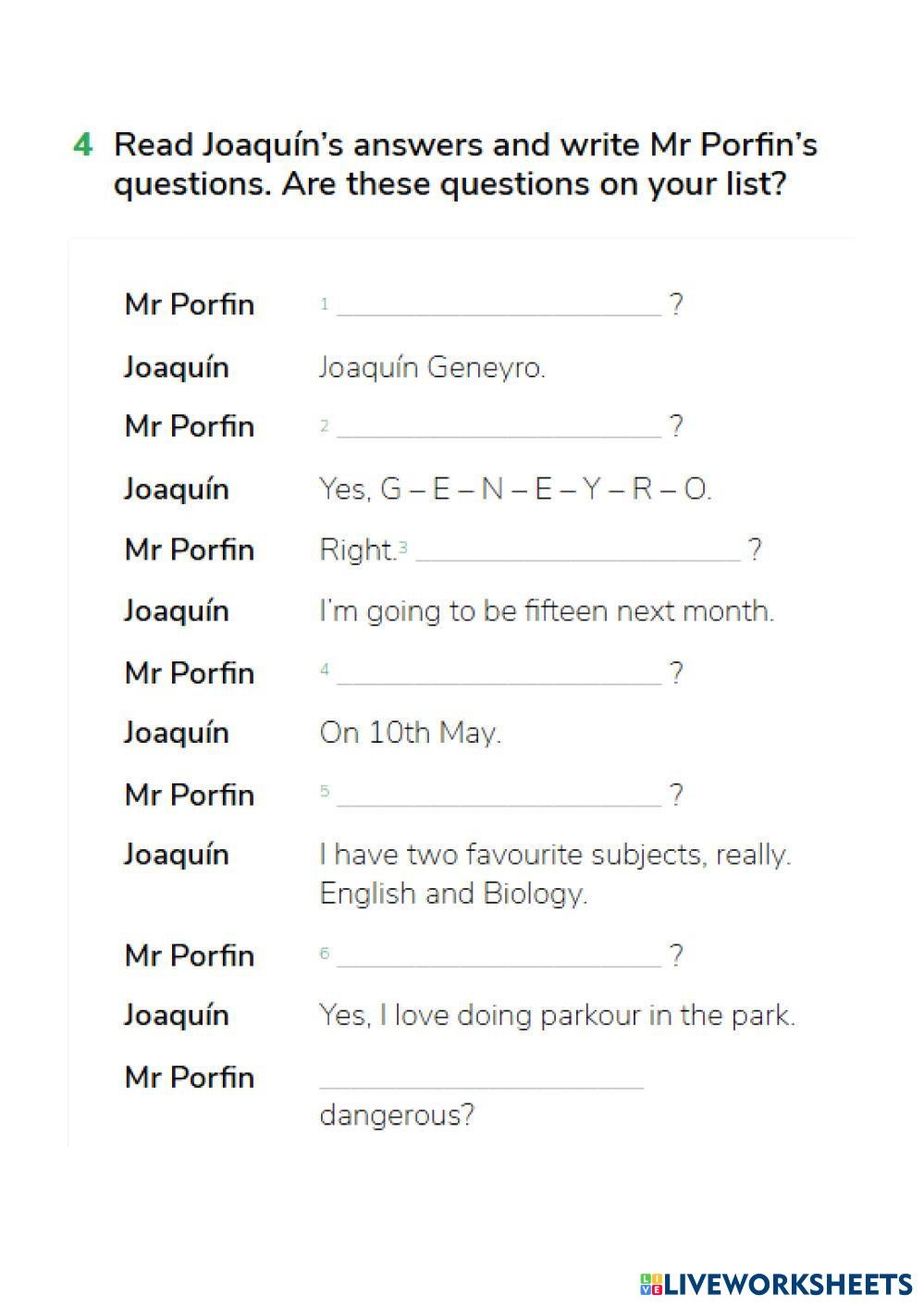The height and width of the screenshot is (1307, 924).
Task: Click the word 'Right.' in Mr Porfin's line
Action: pos(357,549)
